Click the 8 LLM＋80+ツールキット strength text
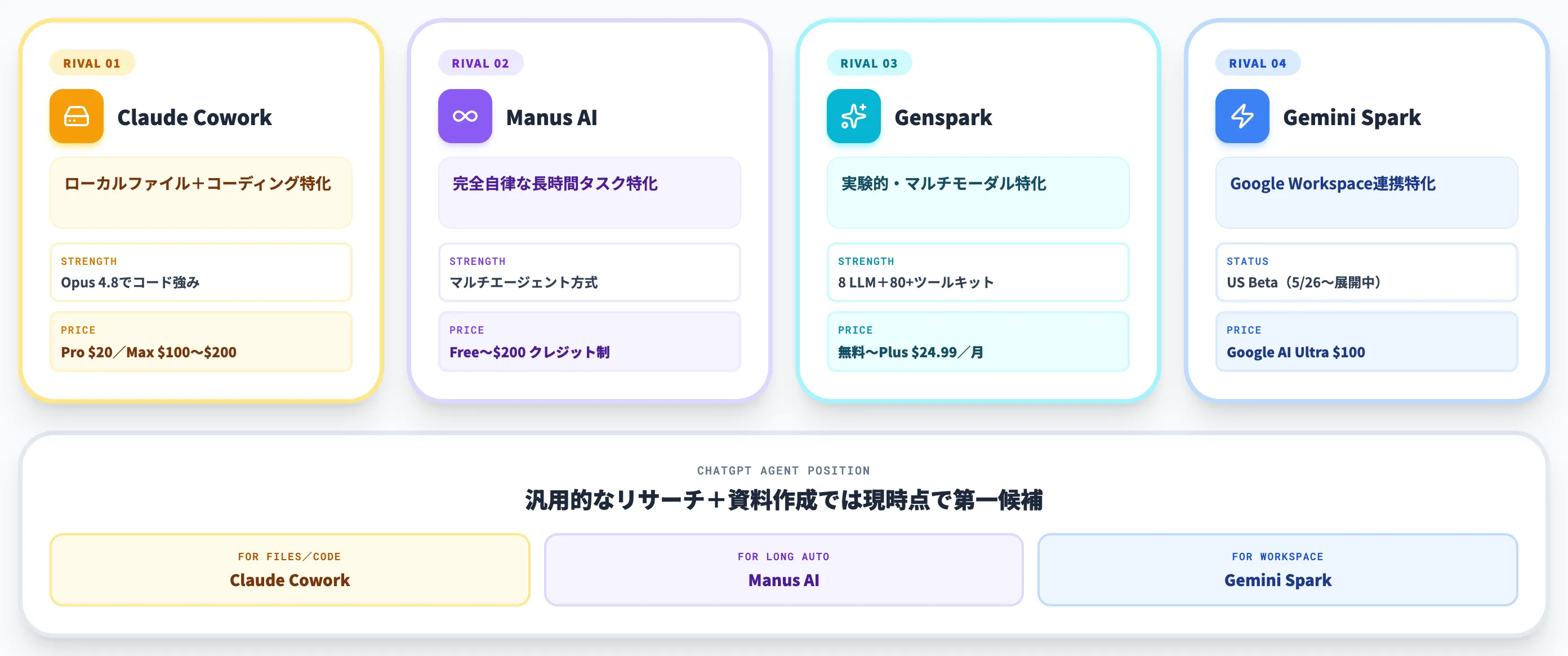1568x656 pixels. [x=915, y=282]
